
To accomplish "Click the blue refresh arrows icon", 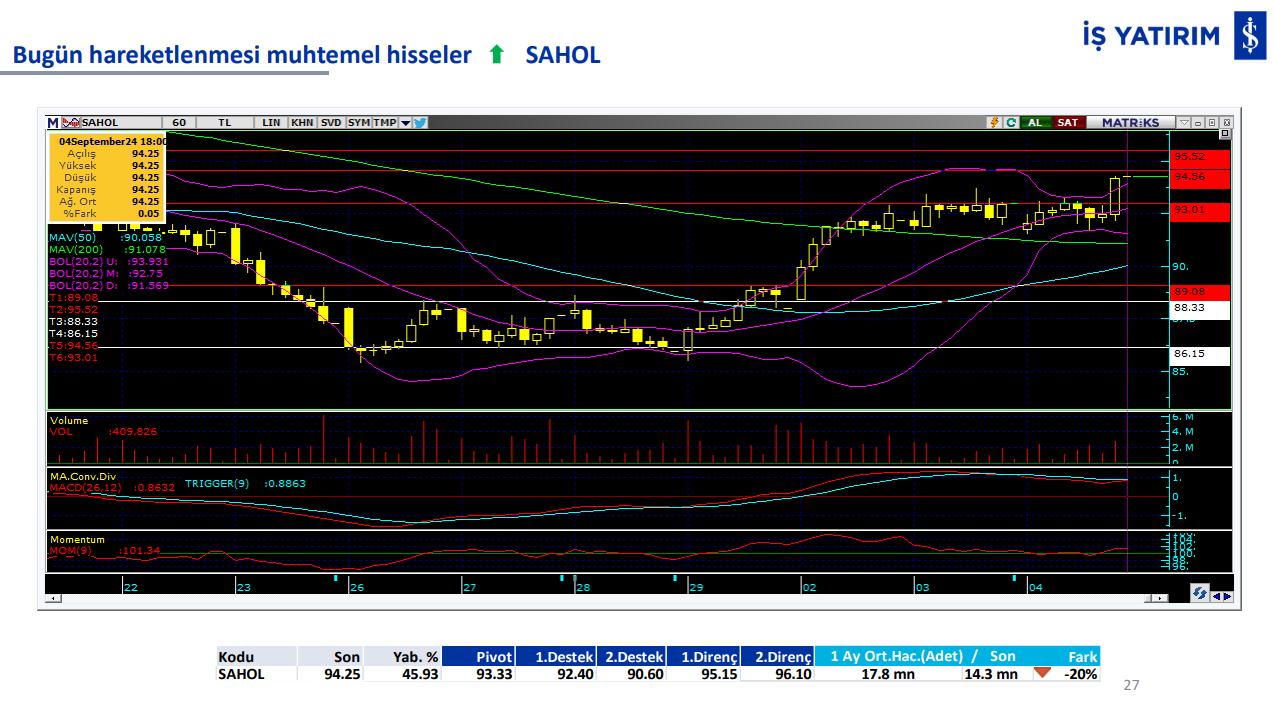I will click(x=1198, y=593).
